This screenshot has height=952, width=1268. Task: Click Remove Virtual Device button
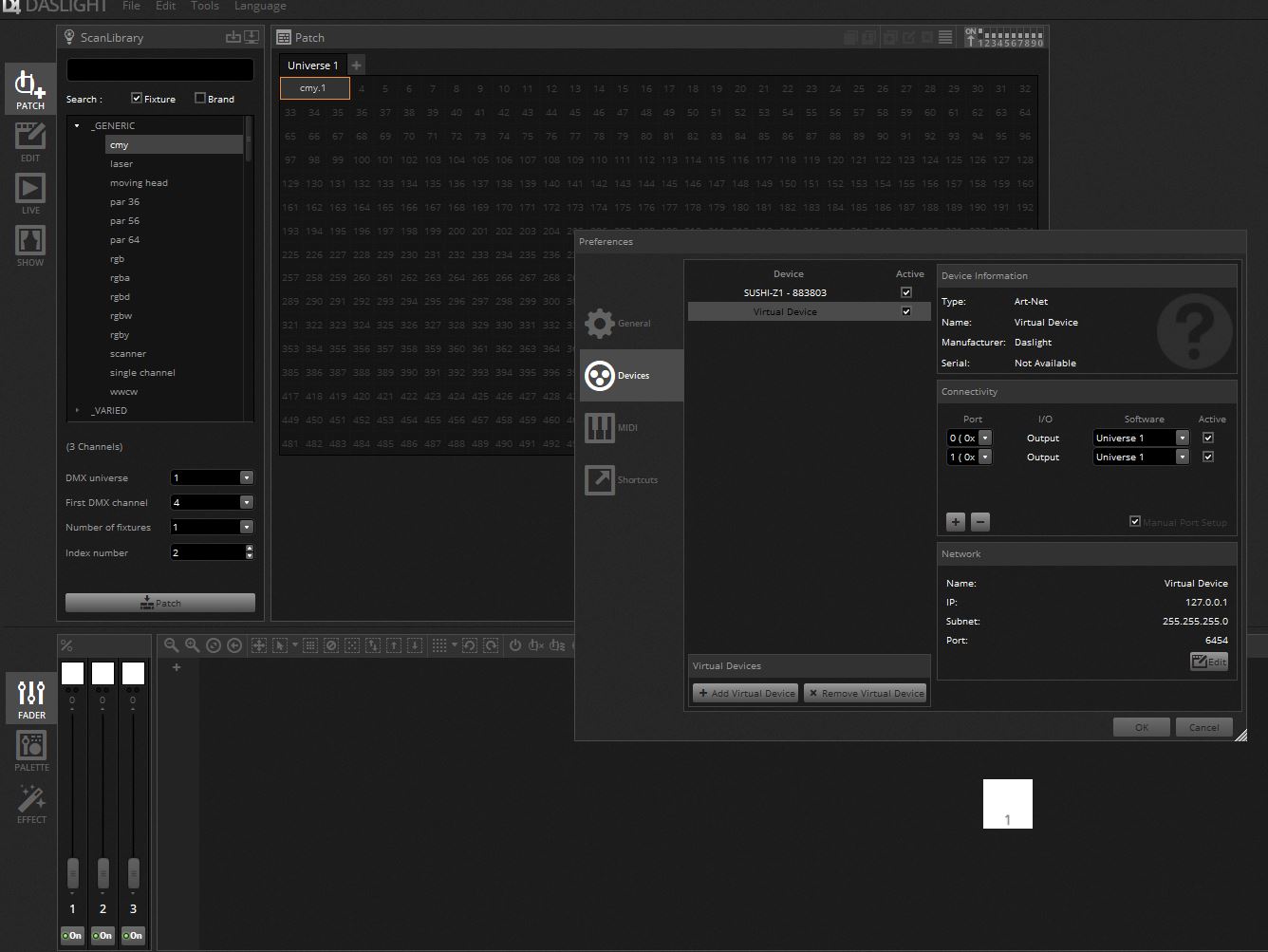point(865,693)
